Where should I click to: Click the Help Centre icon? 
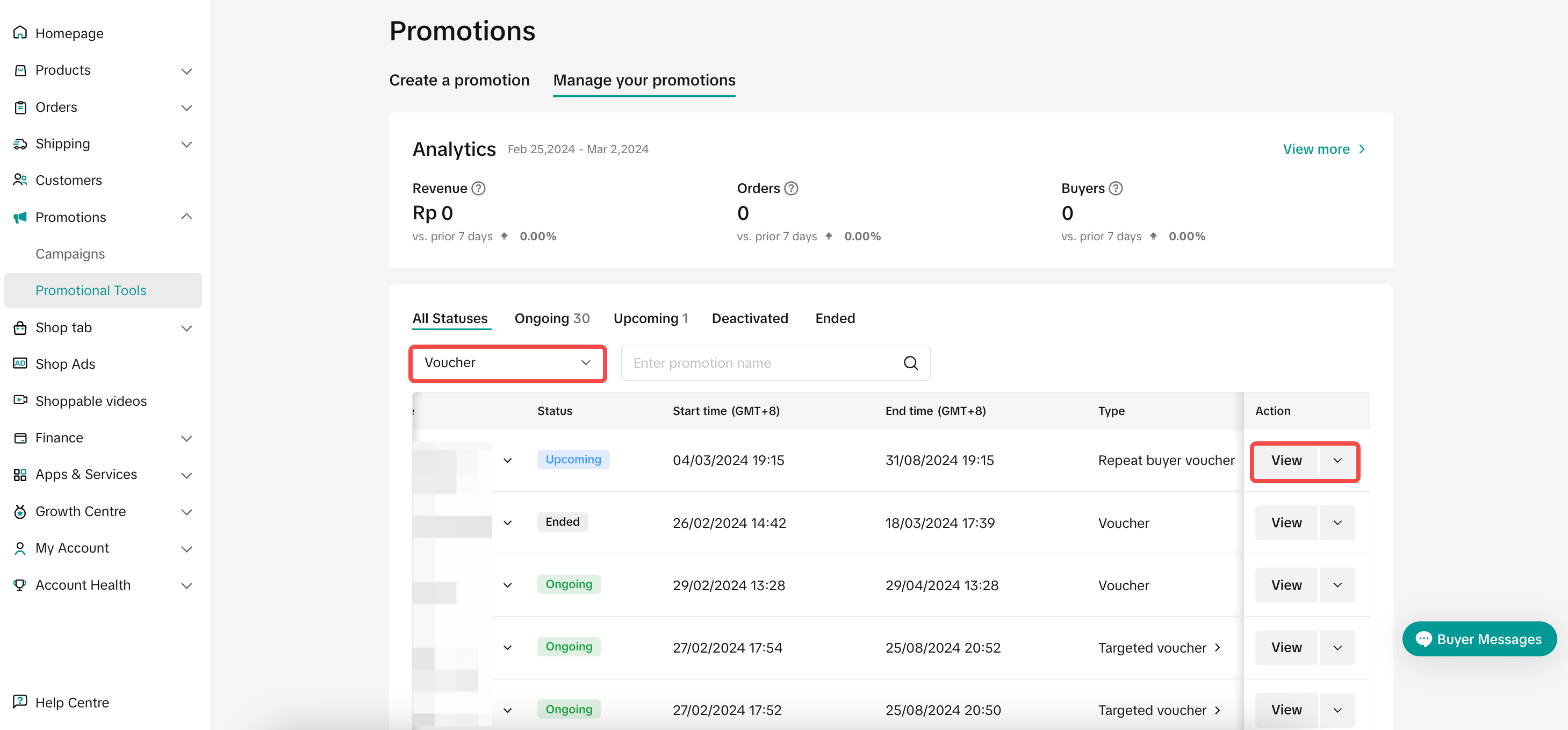coord(20,702)
